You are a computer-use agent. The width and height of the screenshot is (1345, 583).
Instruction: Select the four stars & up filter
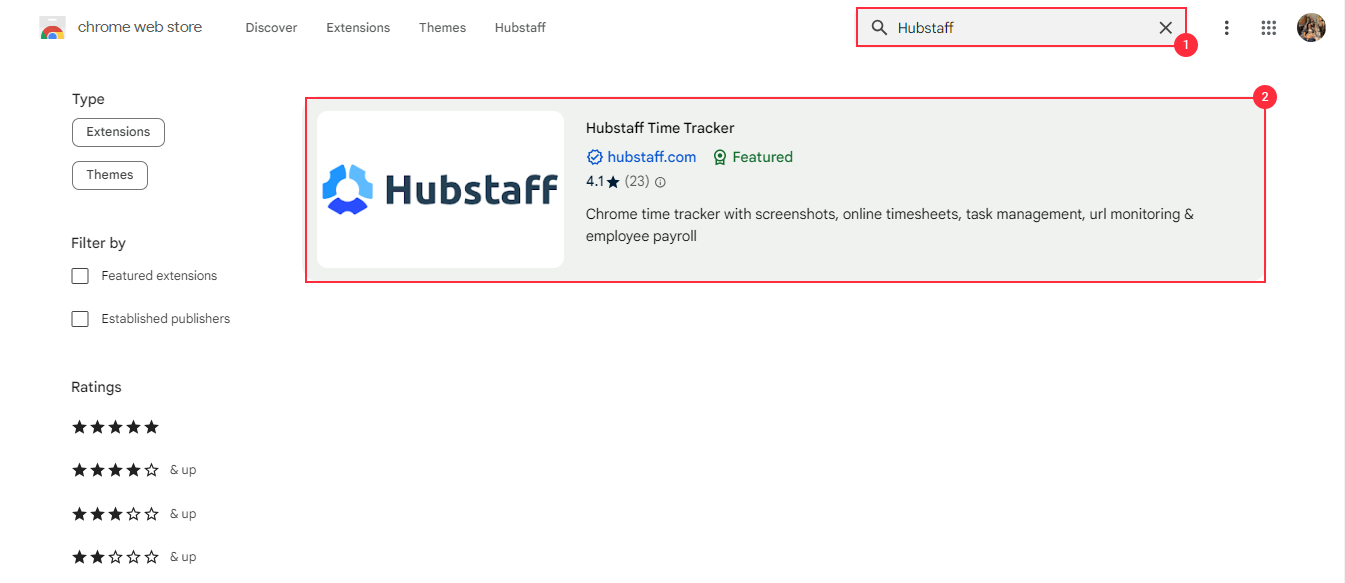coord(134,470)
